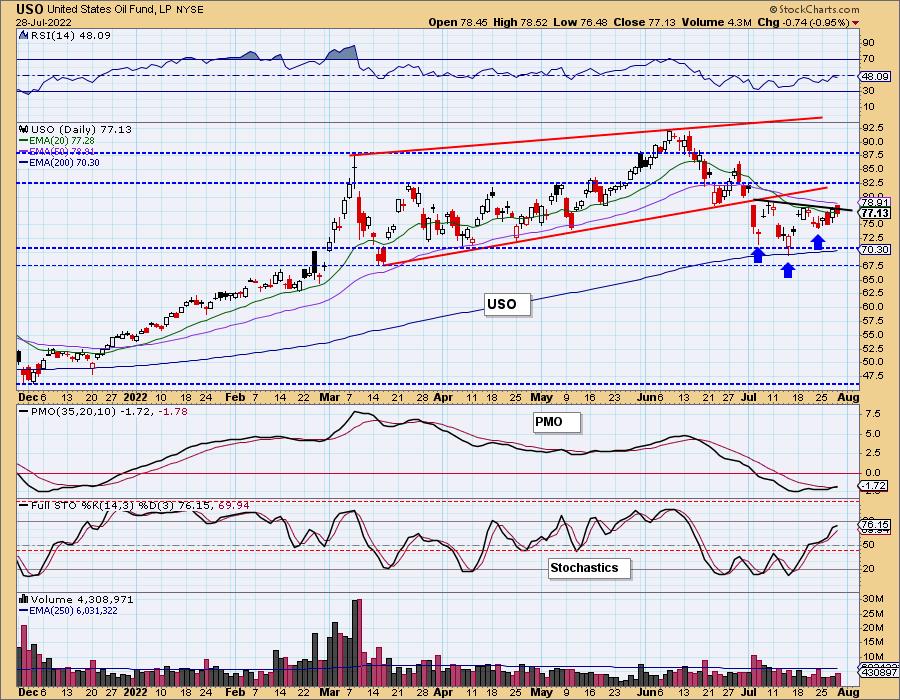Click the 30M label on the volume axis
Screen dimensions: 900x700
pyautogui.click(x=873, y=598)
